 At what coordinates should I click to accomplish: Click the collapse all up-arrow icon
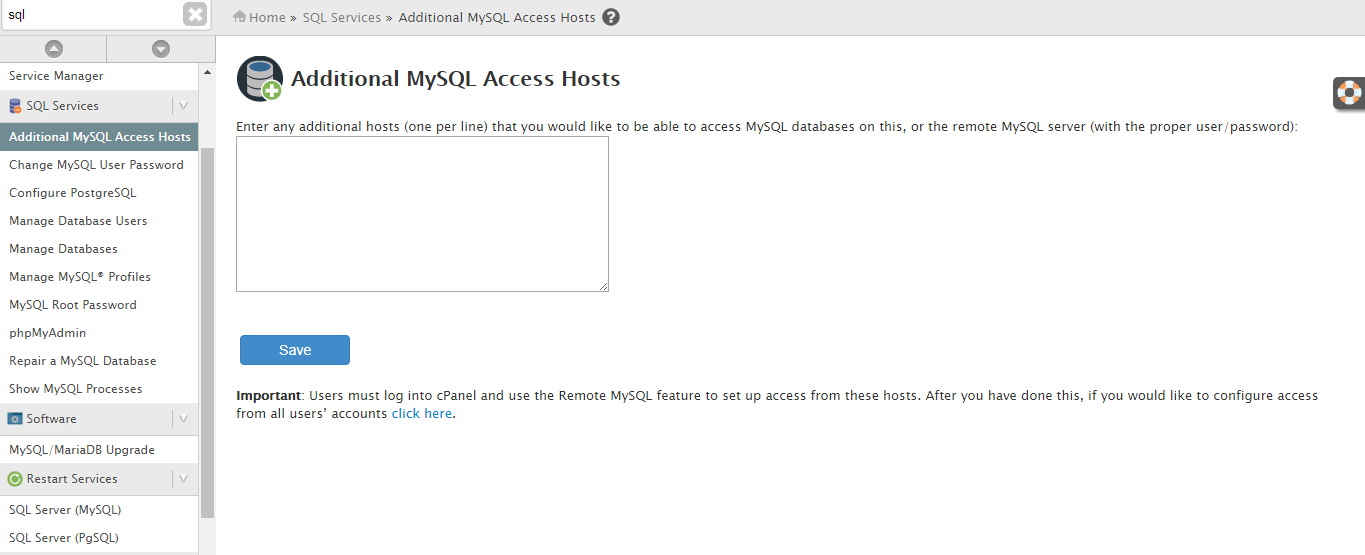(x=53, y=49)
